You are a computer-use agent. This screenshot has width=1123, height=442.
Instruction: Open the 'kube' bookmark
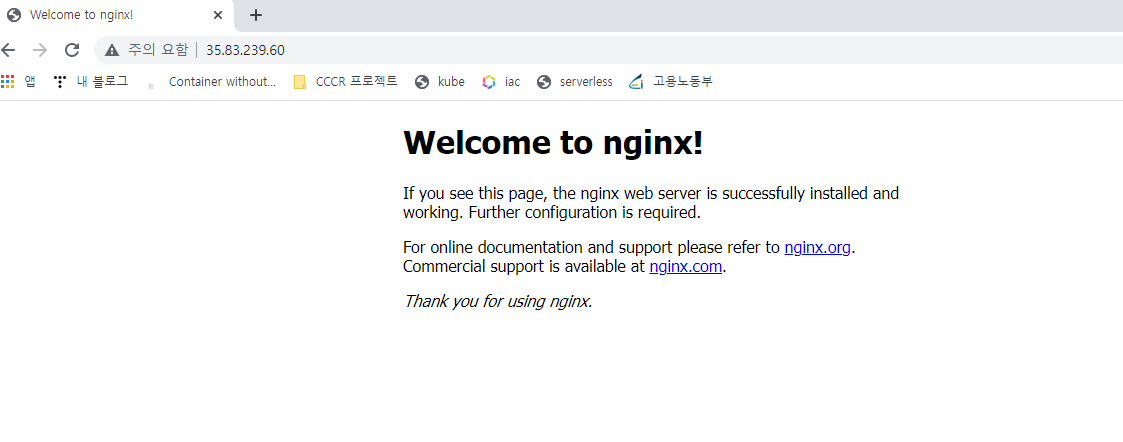coord(440,82)
